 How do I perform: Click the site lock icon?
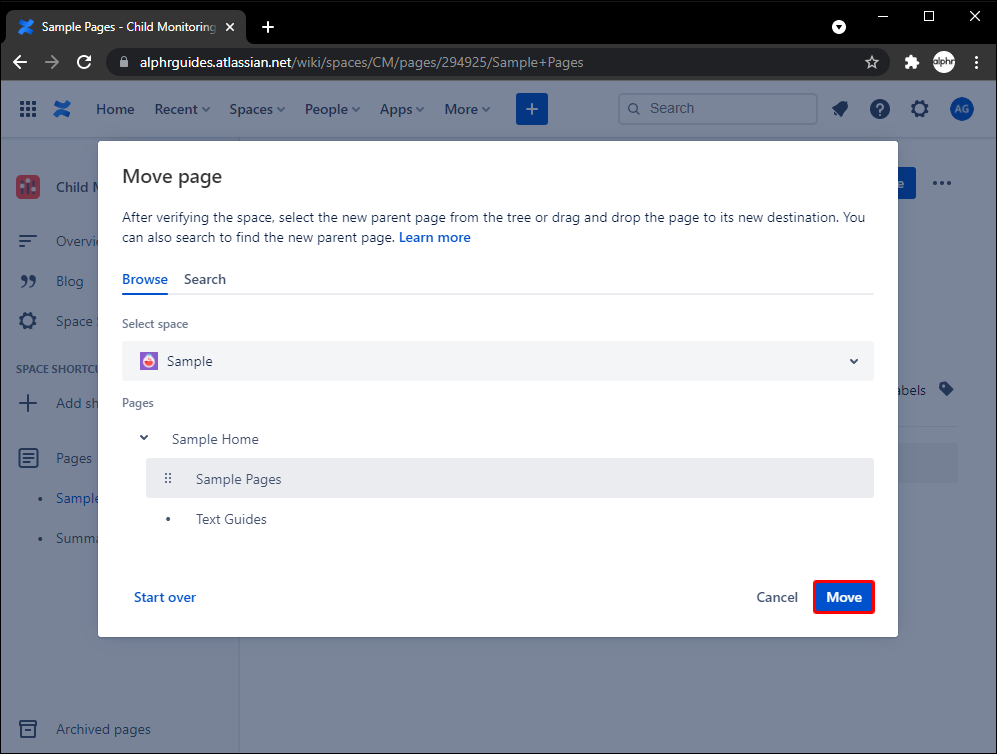point(124,62)
